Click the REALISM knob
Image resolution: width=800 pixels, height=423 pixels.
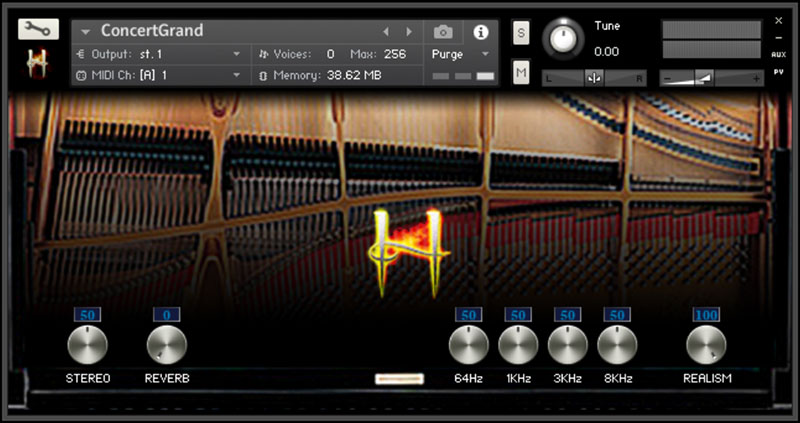707,345
